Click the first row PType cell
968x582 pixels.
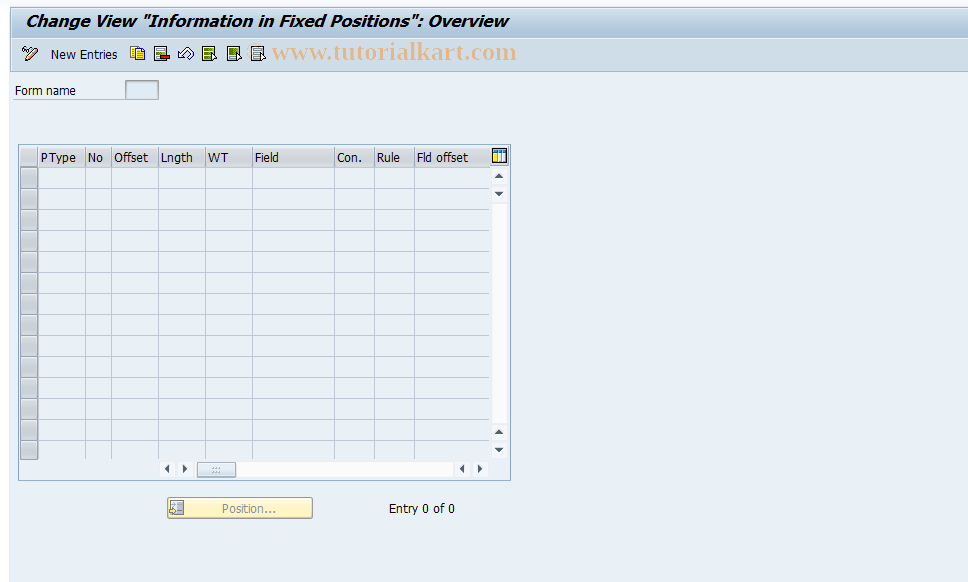tap(62, 178)
